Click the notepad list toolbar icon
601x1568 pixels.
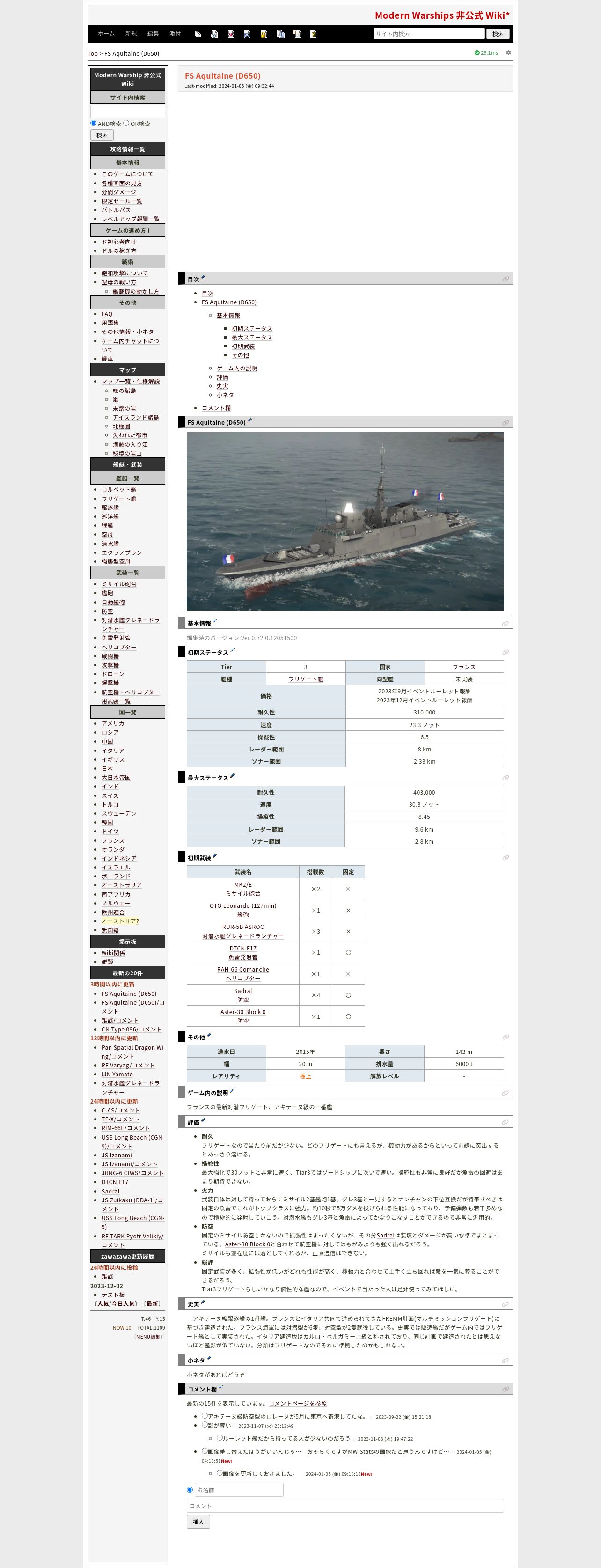[x=297, y=34]
